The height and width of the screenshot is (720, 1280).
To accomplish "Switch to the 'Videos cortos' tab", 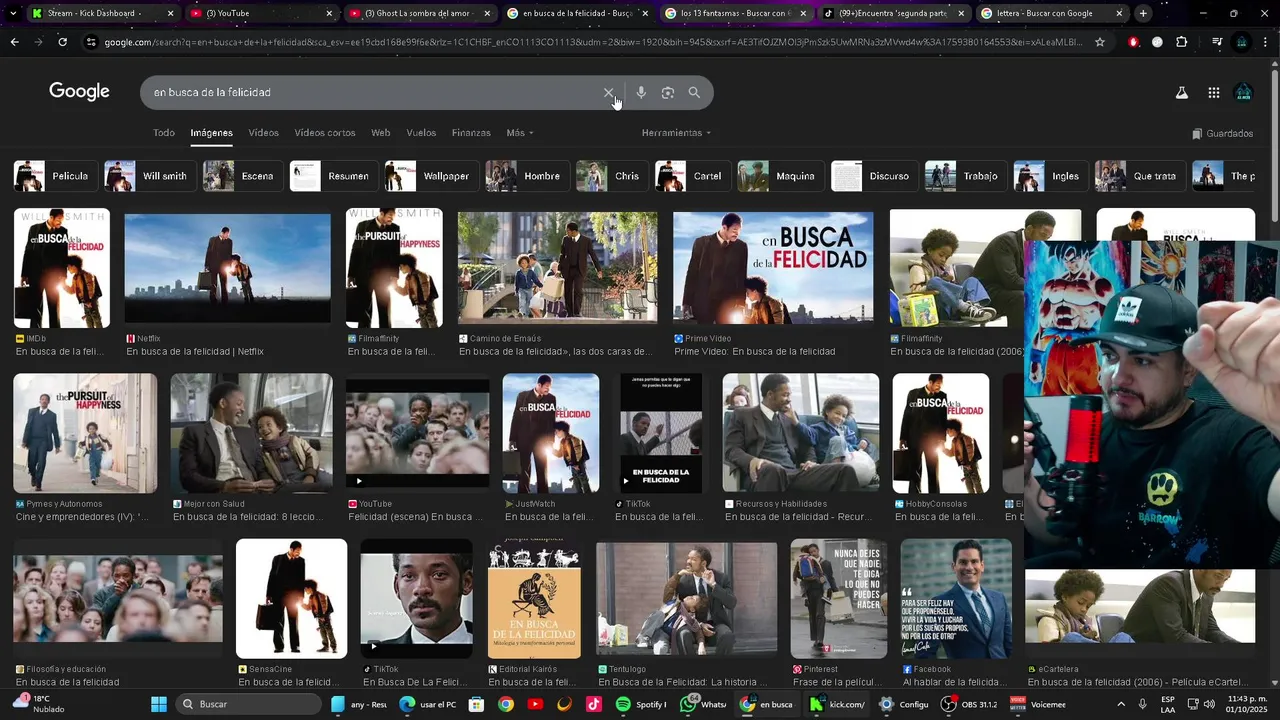I will (x=325, y=133).
